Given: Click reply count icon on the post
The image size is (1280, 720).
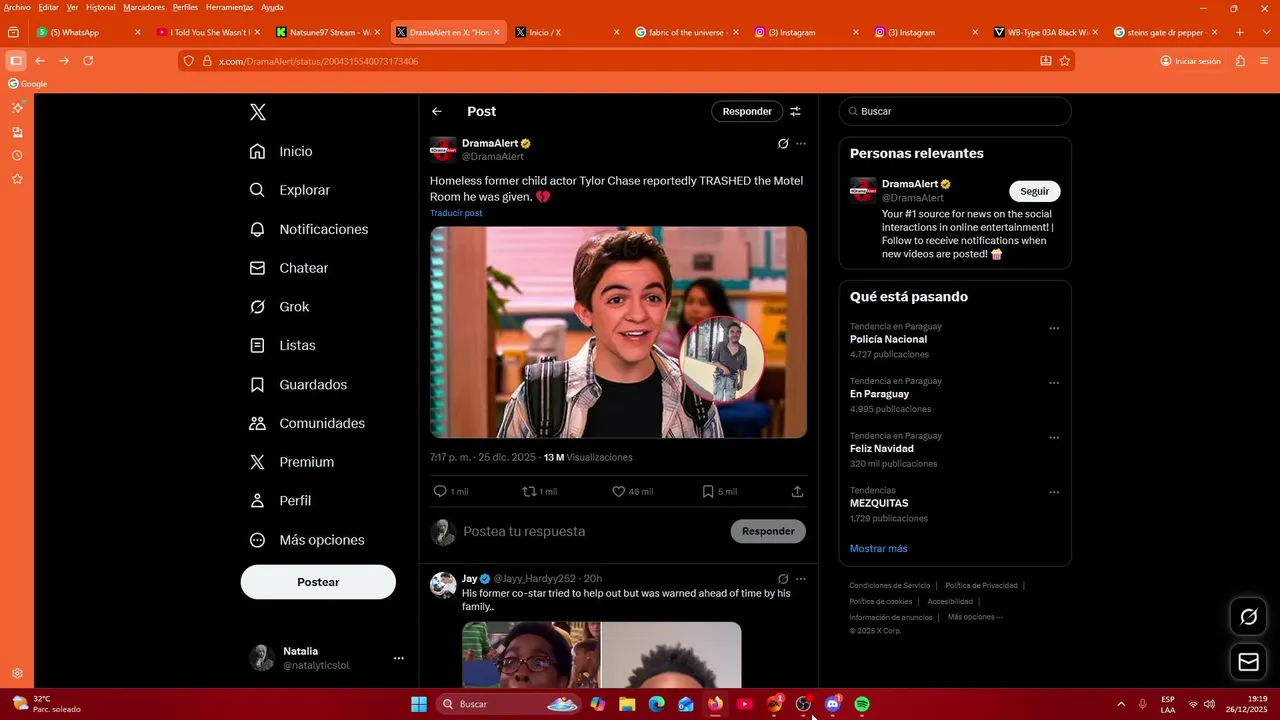Looking at the screenshot, I should pos(440,491).
